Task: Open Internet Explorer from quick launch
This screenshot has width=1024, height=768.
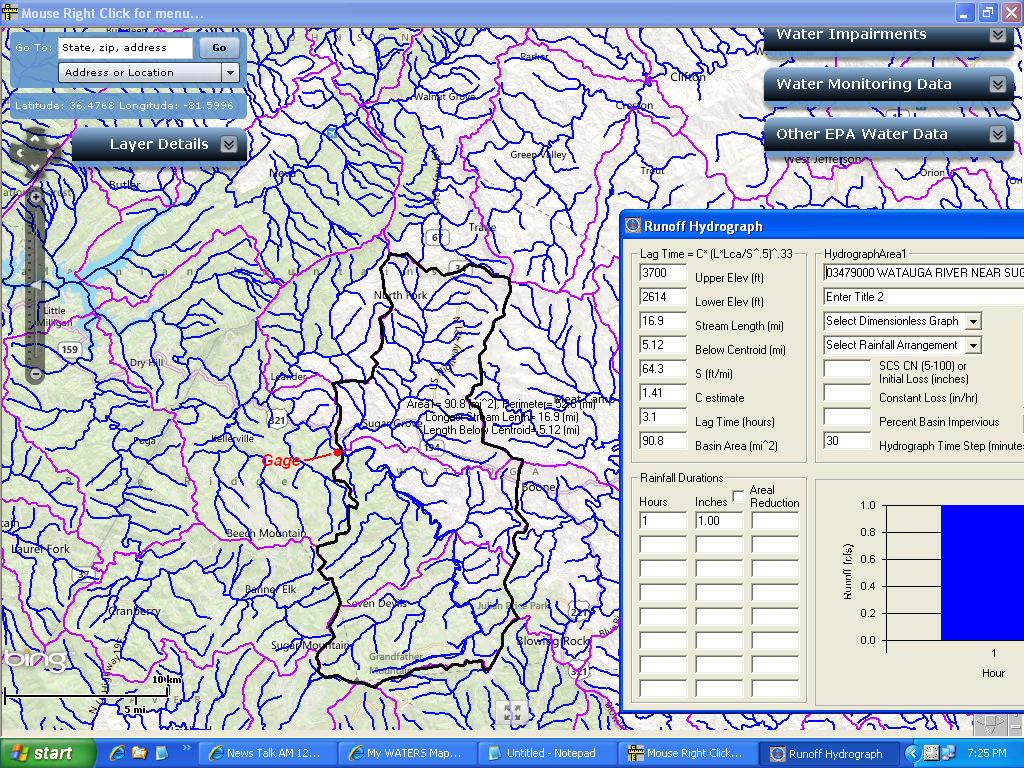Action: [x=118, y=753]
